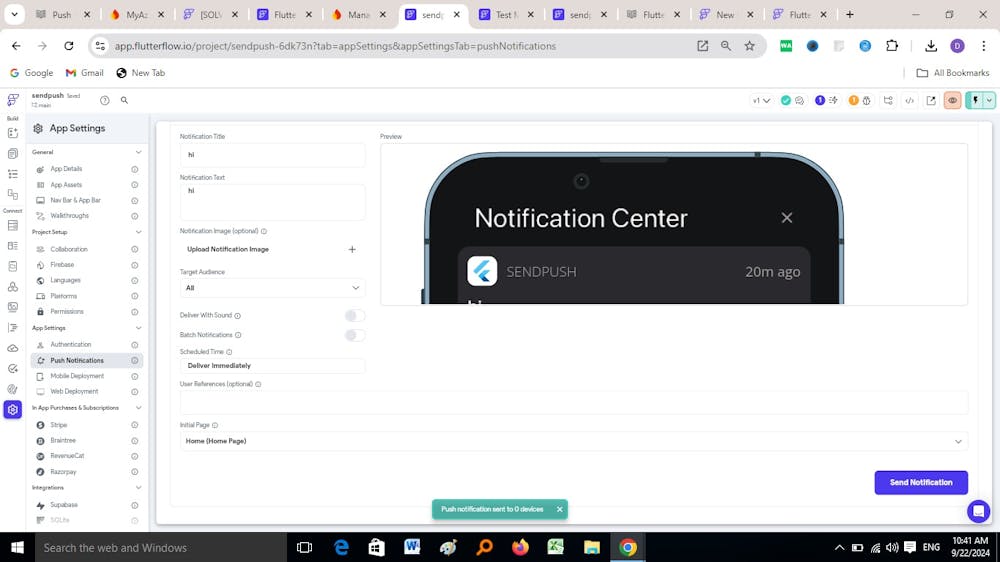Open Authentication settings
This screenshot has width=1000, height=562.
coord(70,344)
